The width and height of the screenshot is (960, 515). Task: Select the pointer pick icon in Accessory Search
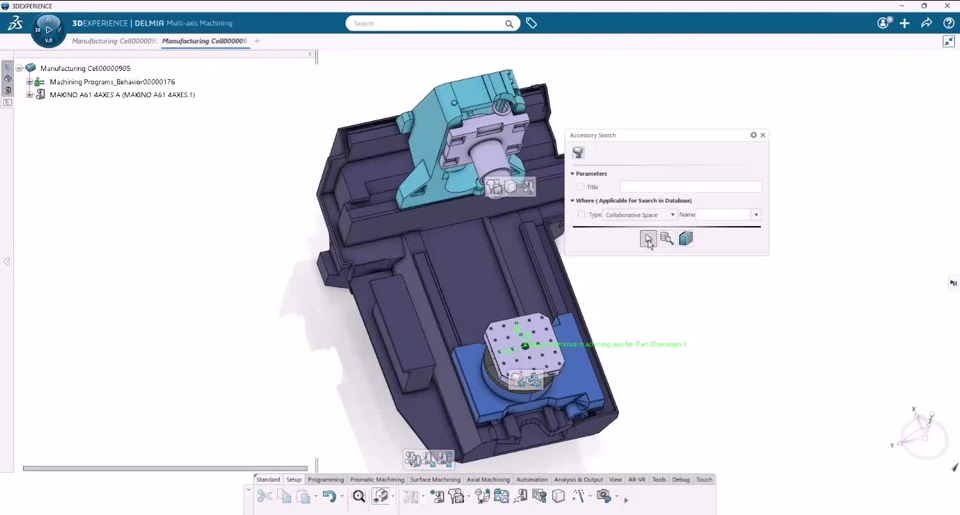coord(648,239)
